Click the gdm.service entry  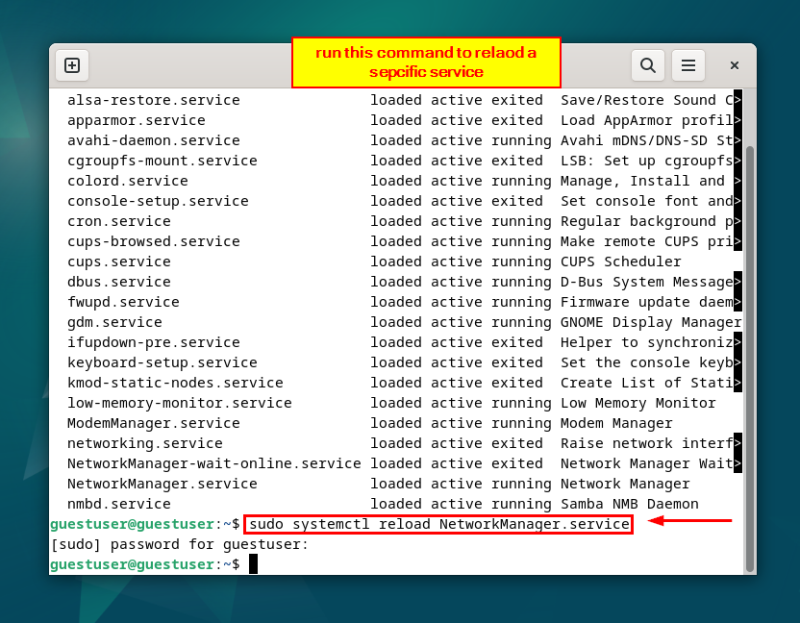tap(110, 322)
